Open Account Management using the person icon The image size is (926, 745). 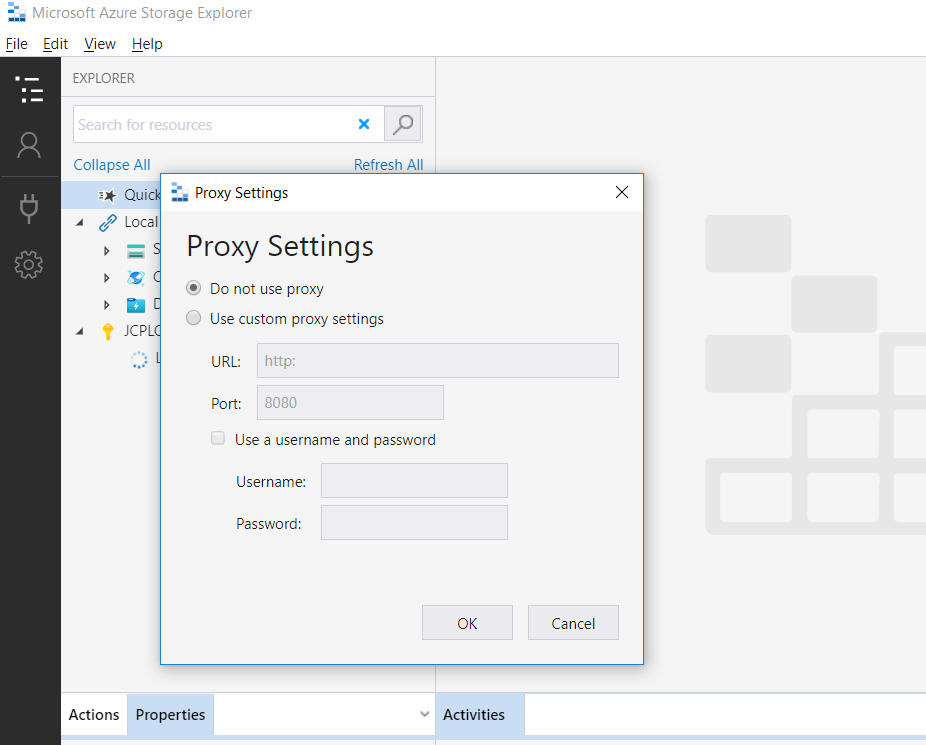pos(30,145)
